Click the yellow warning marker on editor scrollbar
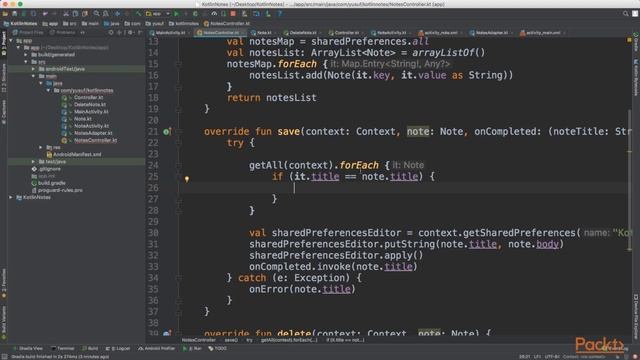Image resolution: width=640 pixels, height=360 pixels. pos(629,40)
